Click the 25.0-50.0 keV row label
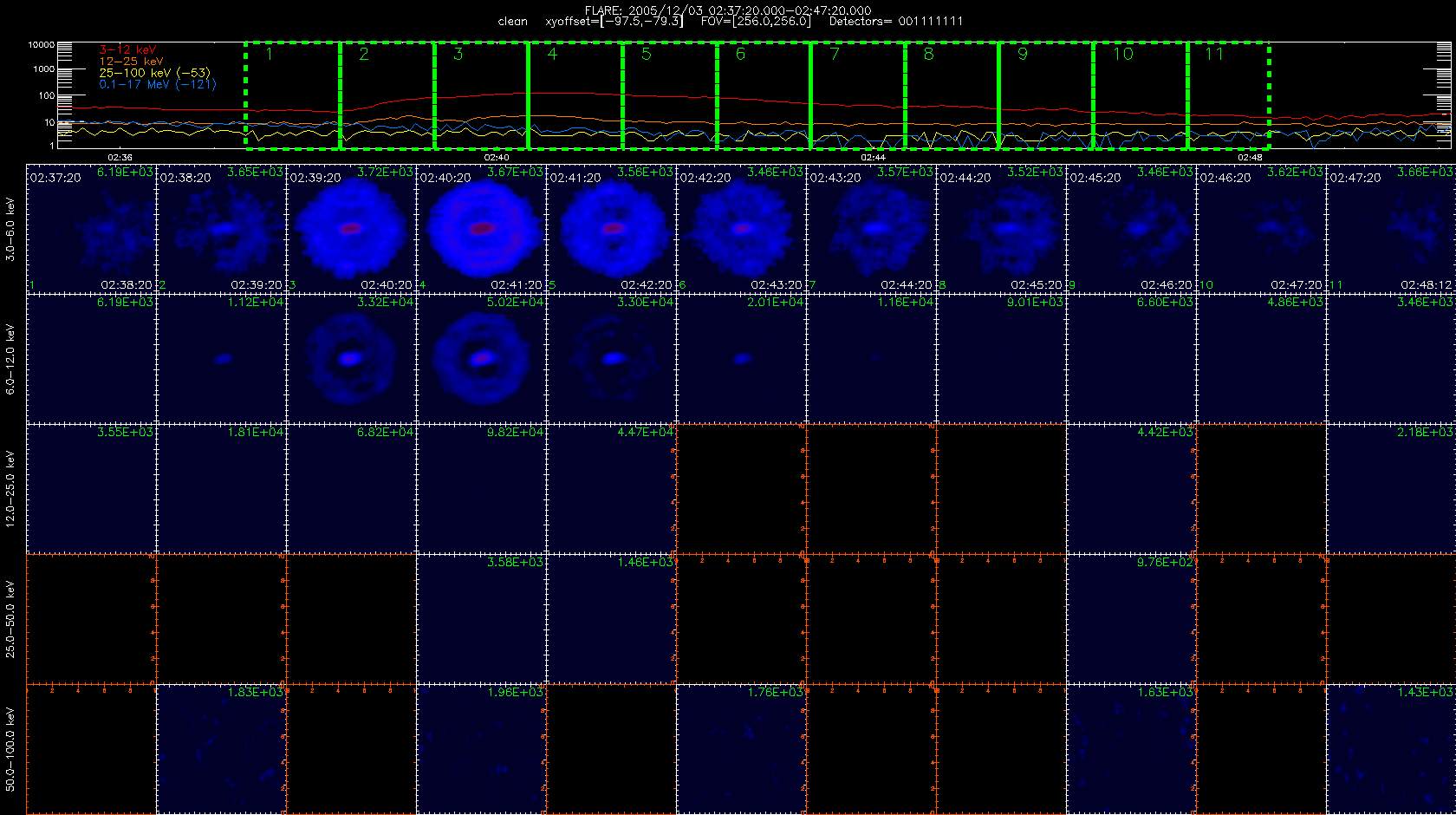Image resolution: width=1456 pixels, height=815 pixels. coord(10,619)
